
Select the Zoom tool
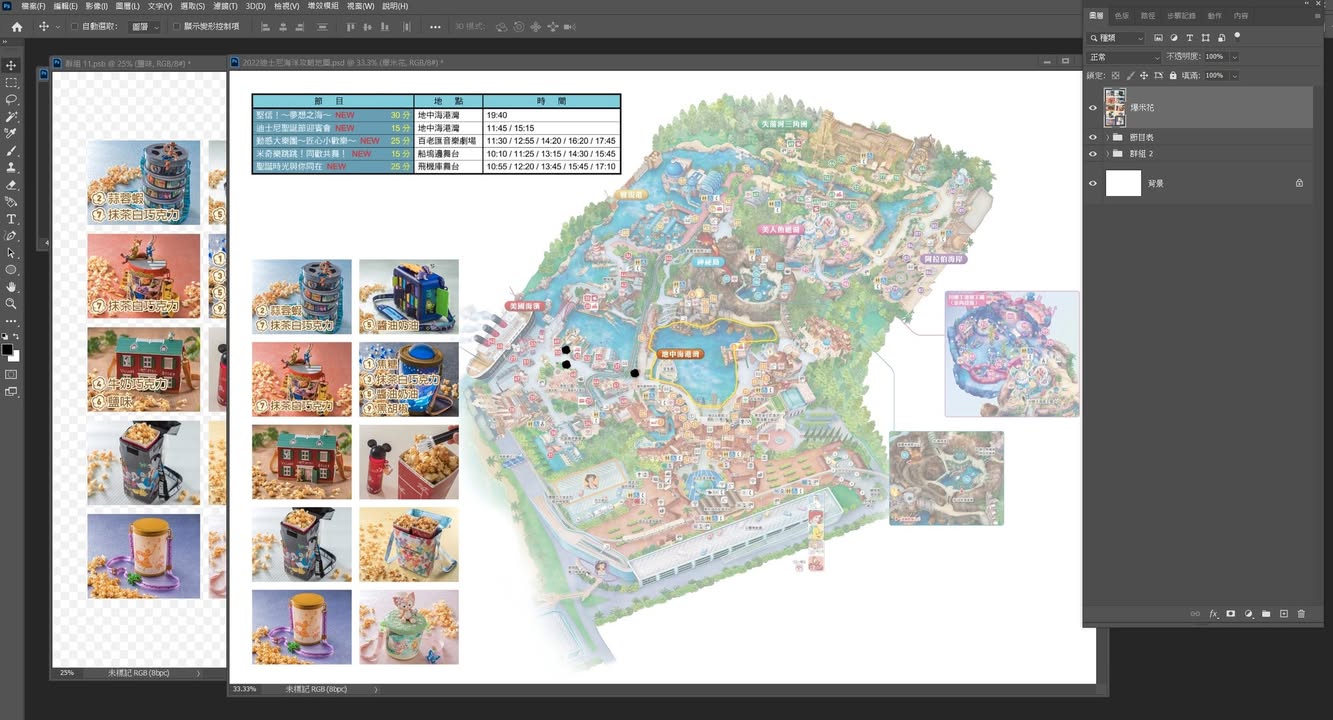coord(12,304)
